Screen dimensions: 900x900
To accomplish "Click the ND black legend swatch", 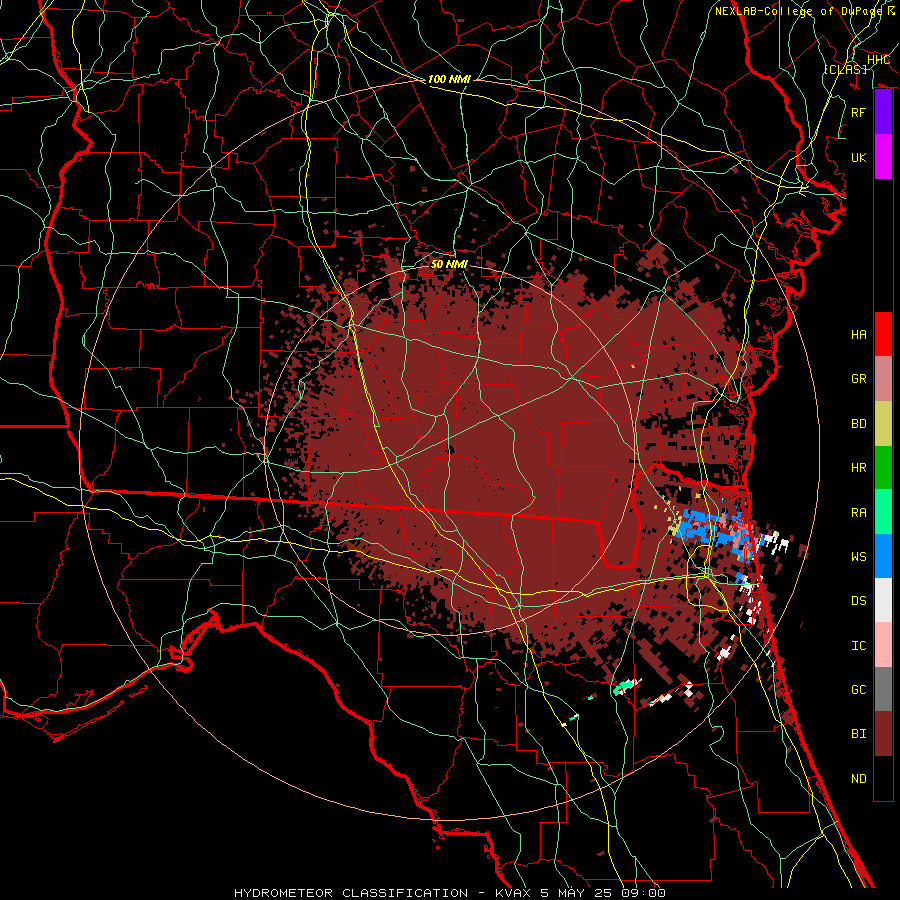I will pyautogui.click(x=883, y=778).
